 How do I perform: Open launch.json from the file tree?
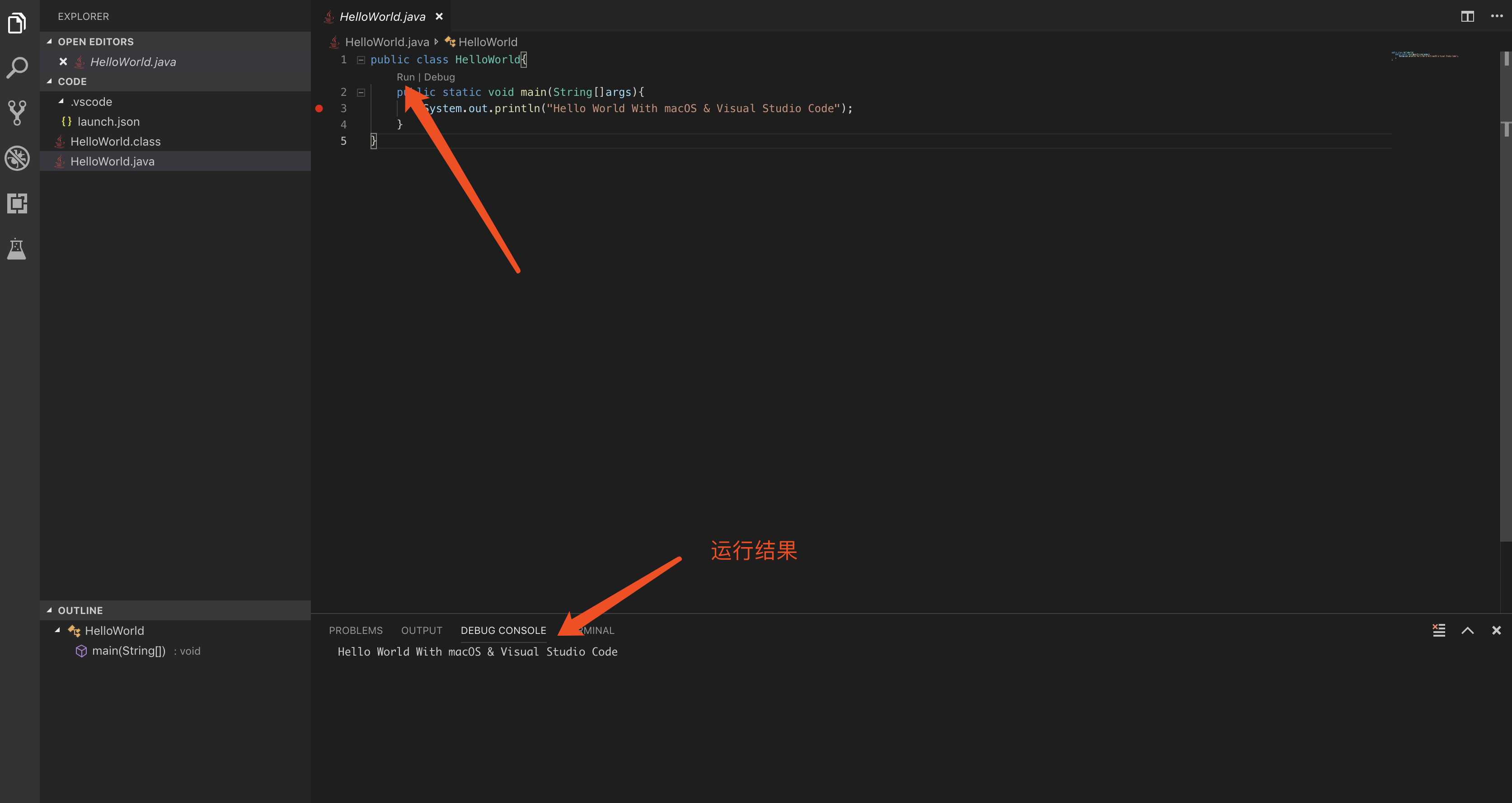coord(175,122)
